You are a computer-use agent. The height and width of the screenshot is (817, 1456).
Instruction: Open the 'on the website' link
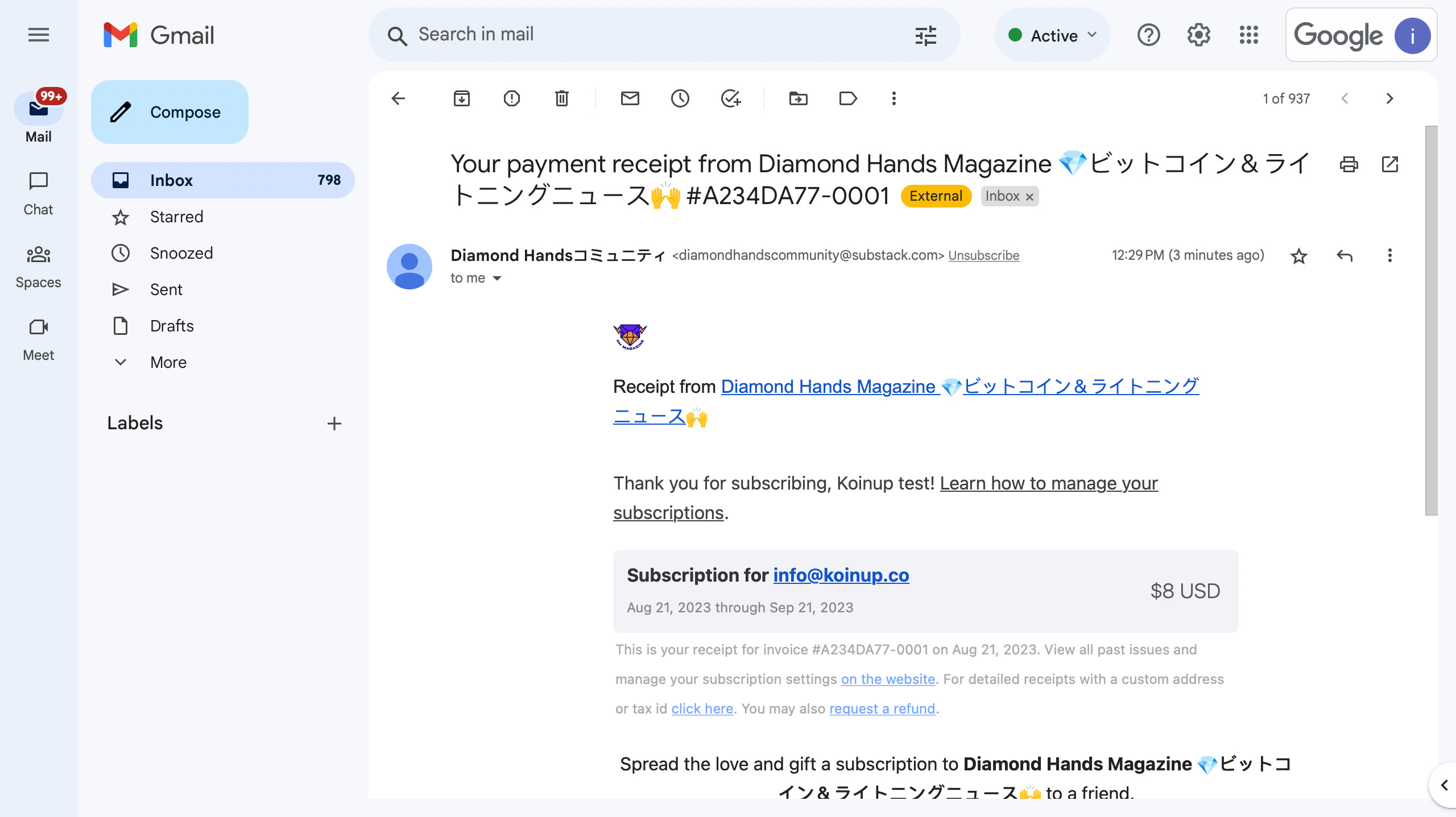click(x=888, y=679)
